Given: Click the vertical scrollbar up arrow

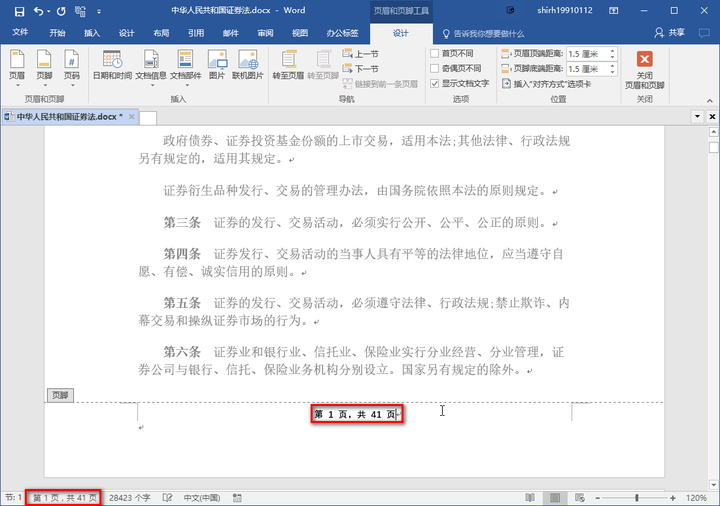Looking at the screenshot, I should 713,132.
